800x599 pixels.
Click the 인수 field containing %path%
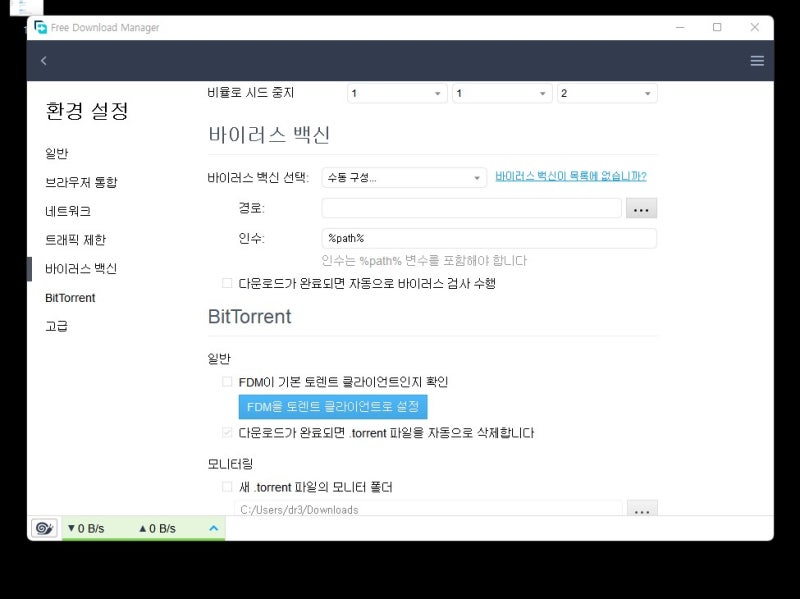pos(489,238)
